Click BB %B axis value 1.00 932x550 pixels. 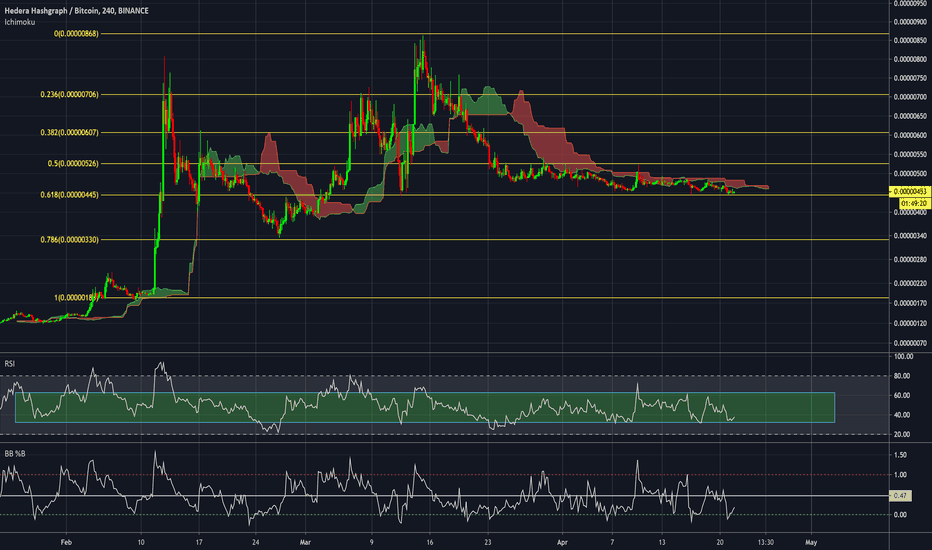click(900, 475)
